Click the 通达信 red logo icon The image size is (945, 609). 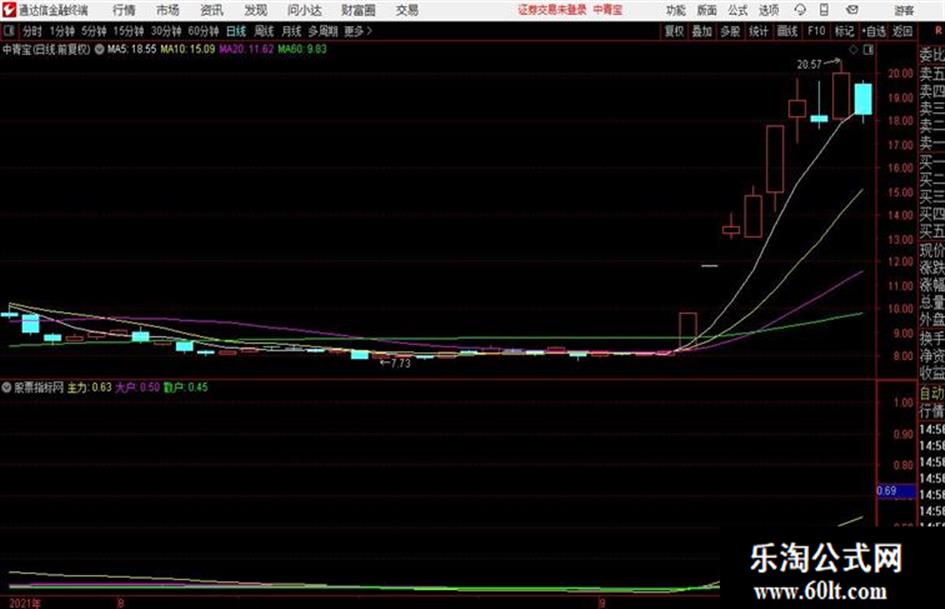tap(9, 10)
